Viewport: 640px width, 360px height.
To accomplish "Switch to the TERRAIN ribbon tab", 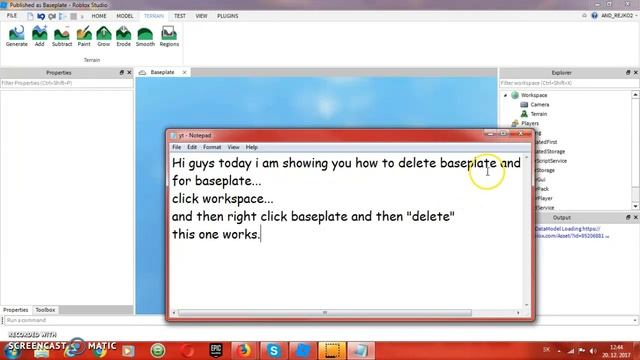I will pyautogui.click(x=154, y=16).
